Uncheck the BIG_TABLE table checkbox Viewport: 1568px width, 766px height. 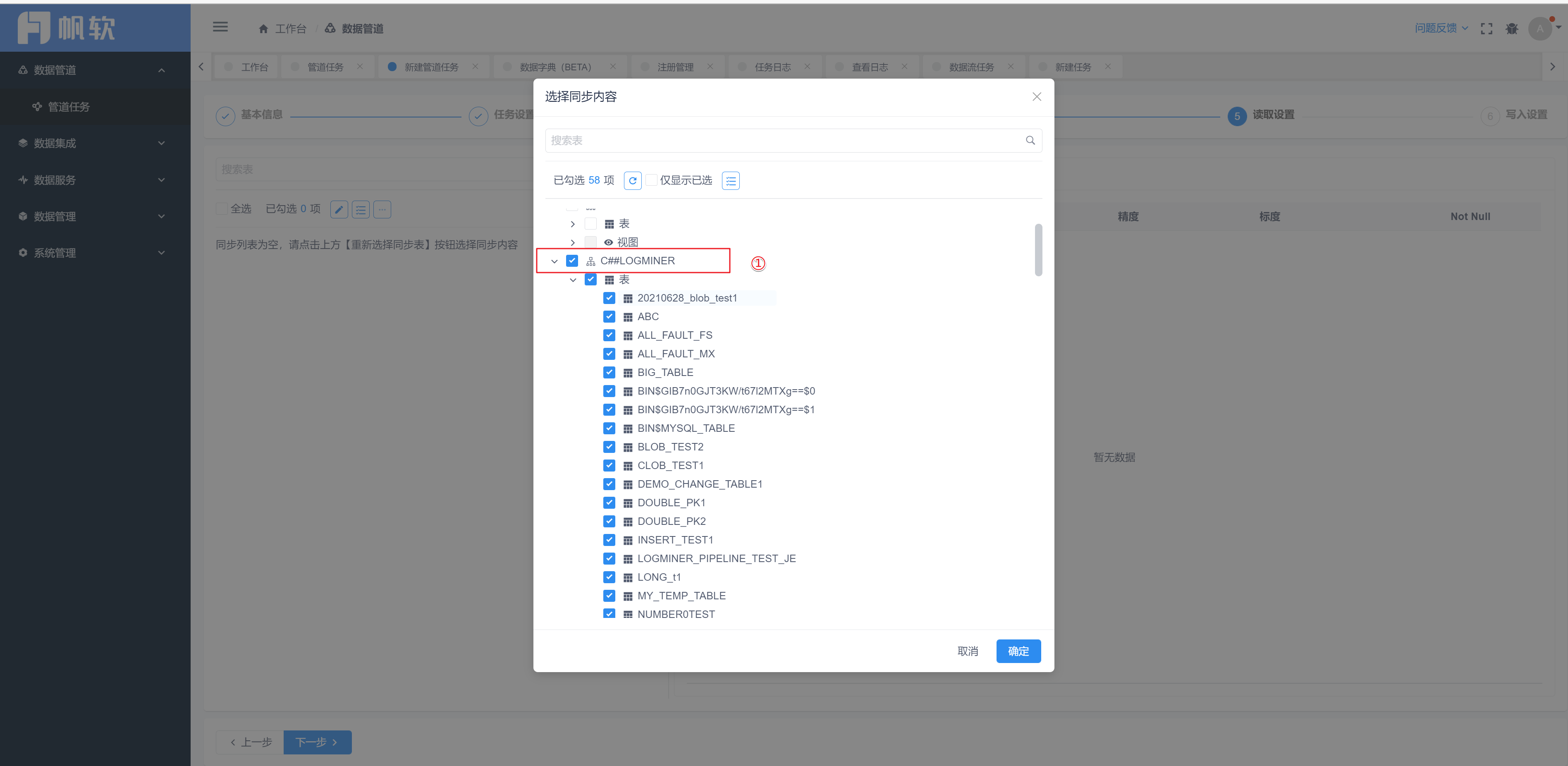(x=609, y=372)
